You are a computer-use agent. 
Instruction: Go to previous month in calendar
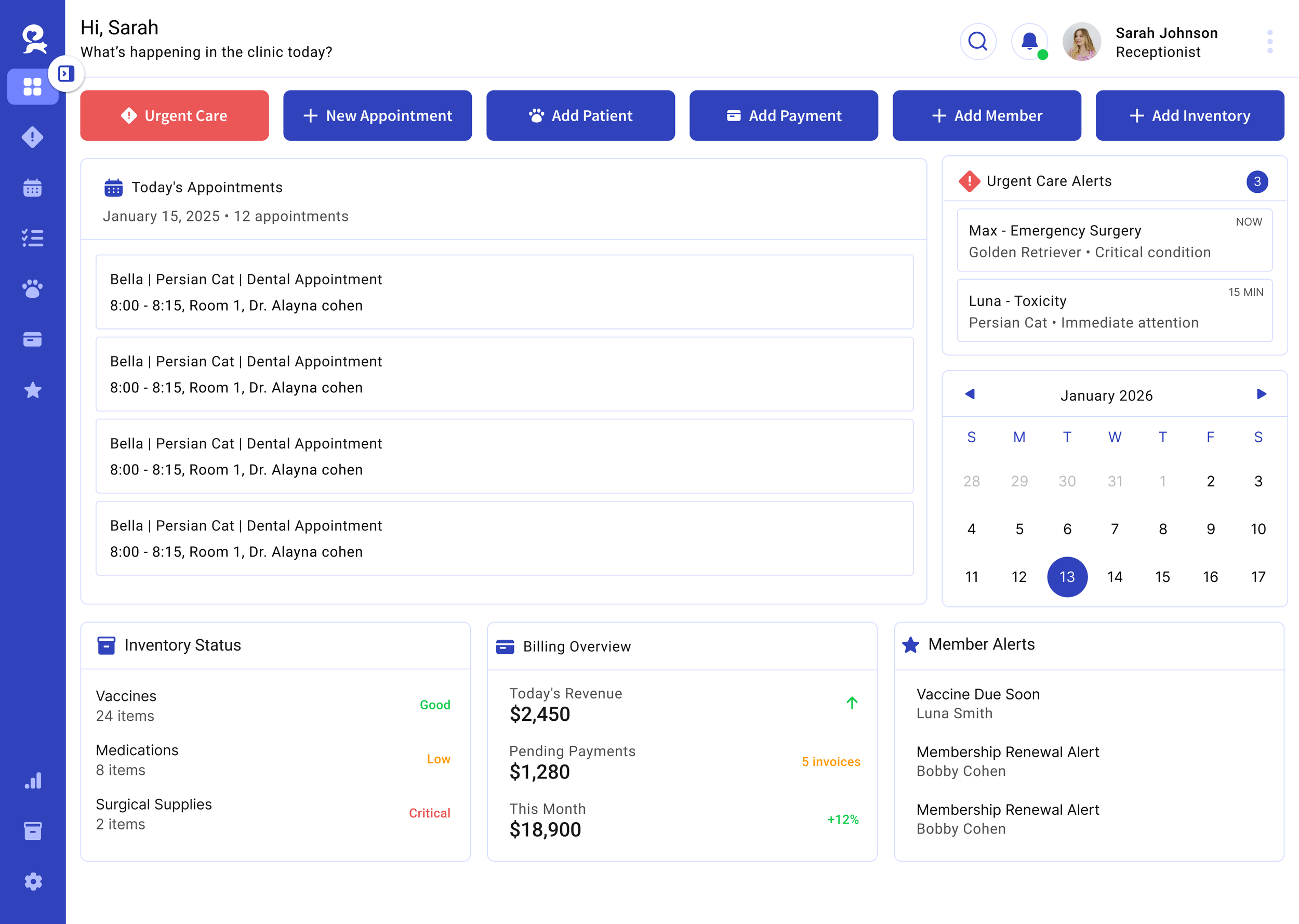(970, 394)
